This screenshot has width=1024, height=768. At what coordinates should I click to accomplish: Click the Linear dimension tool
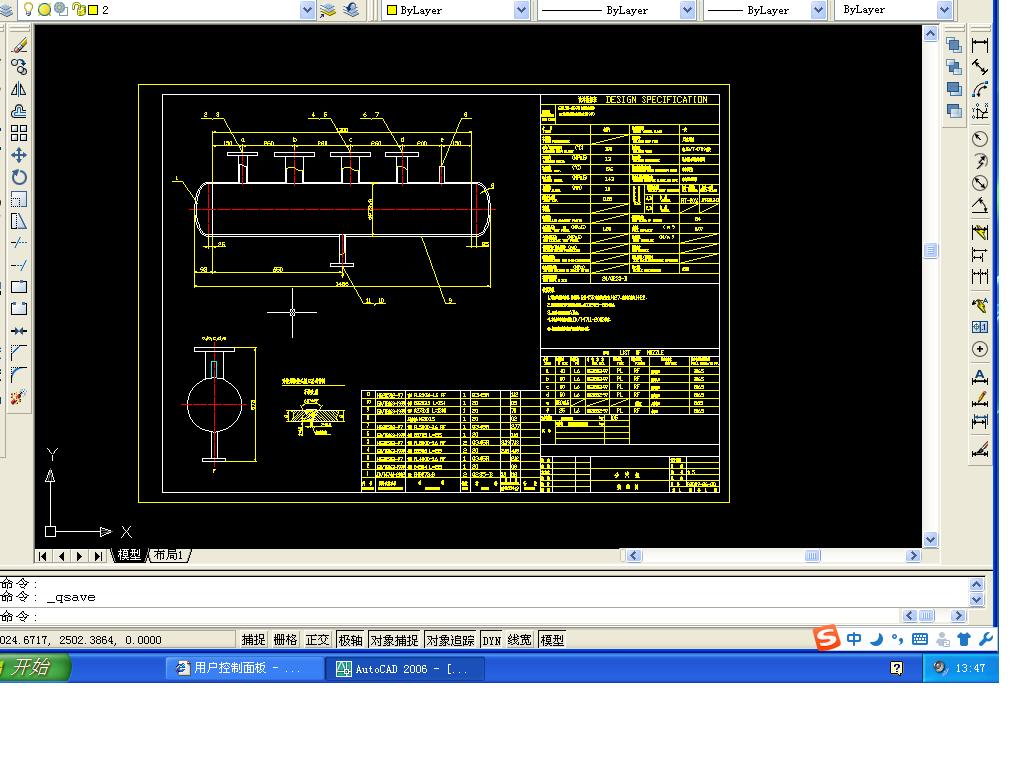click(980, 45)
